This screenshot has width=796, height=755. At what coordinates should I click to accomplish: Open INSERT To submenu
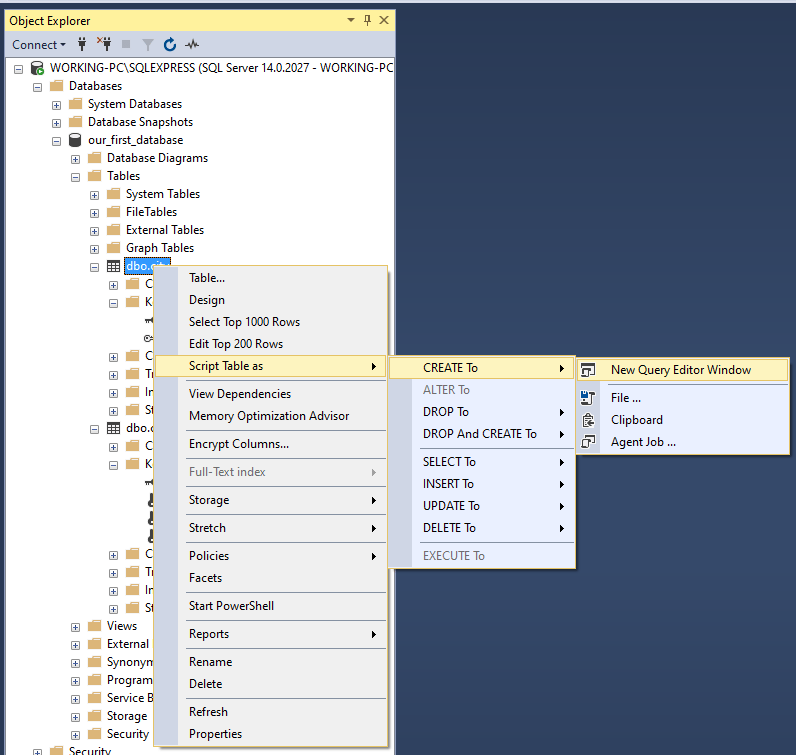coord(482,484)
